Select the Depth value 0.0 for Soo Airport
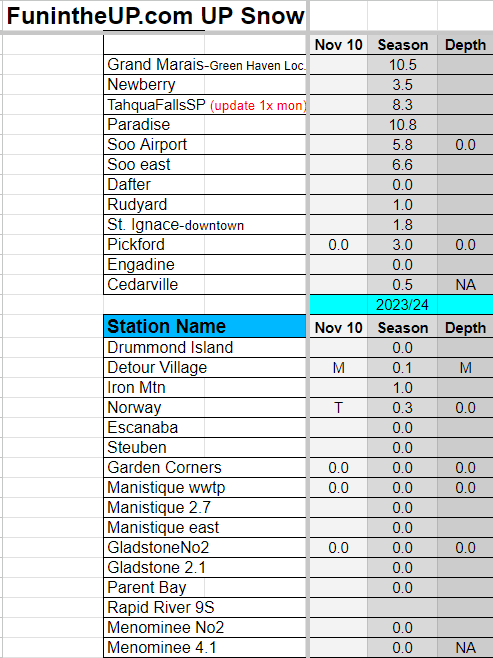Screen dimensions: 493x658 click(x=465, y=144)
